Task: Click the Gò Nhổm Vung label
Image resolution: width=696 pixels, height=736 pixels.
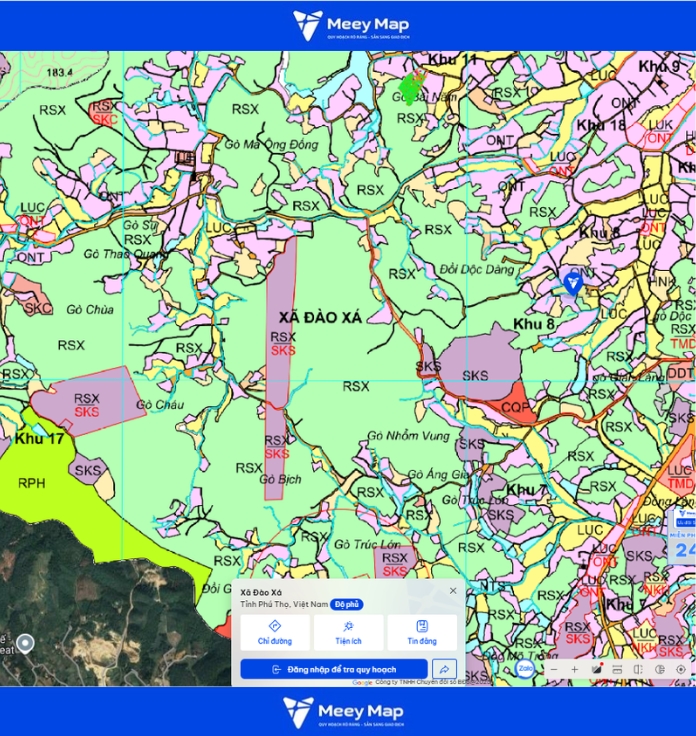Action: 408,436
